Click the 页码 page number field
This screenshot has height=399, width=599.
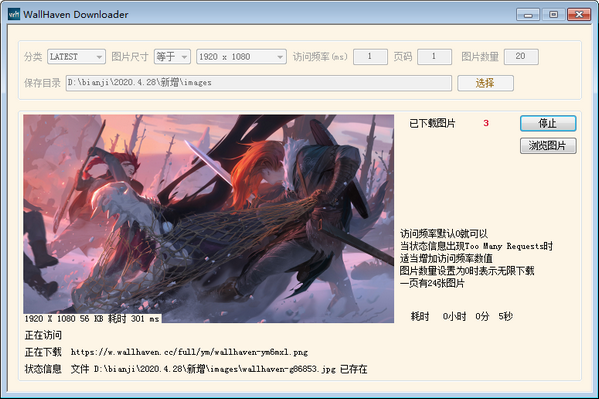(x=435, y=57)
